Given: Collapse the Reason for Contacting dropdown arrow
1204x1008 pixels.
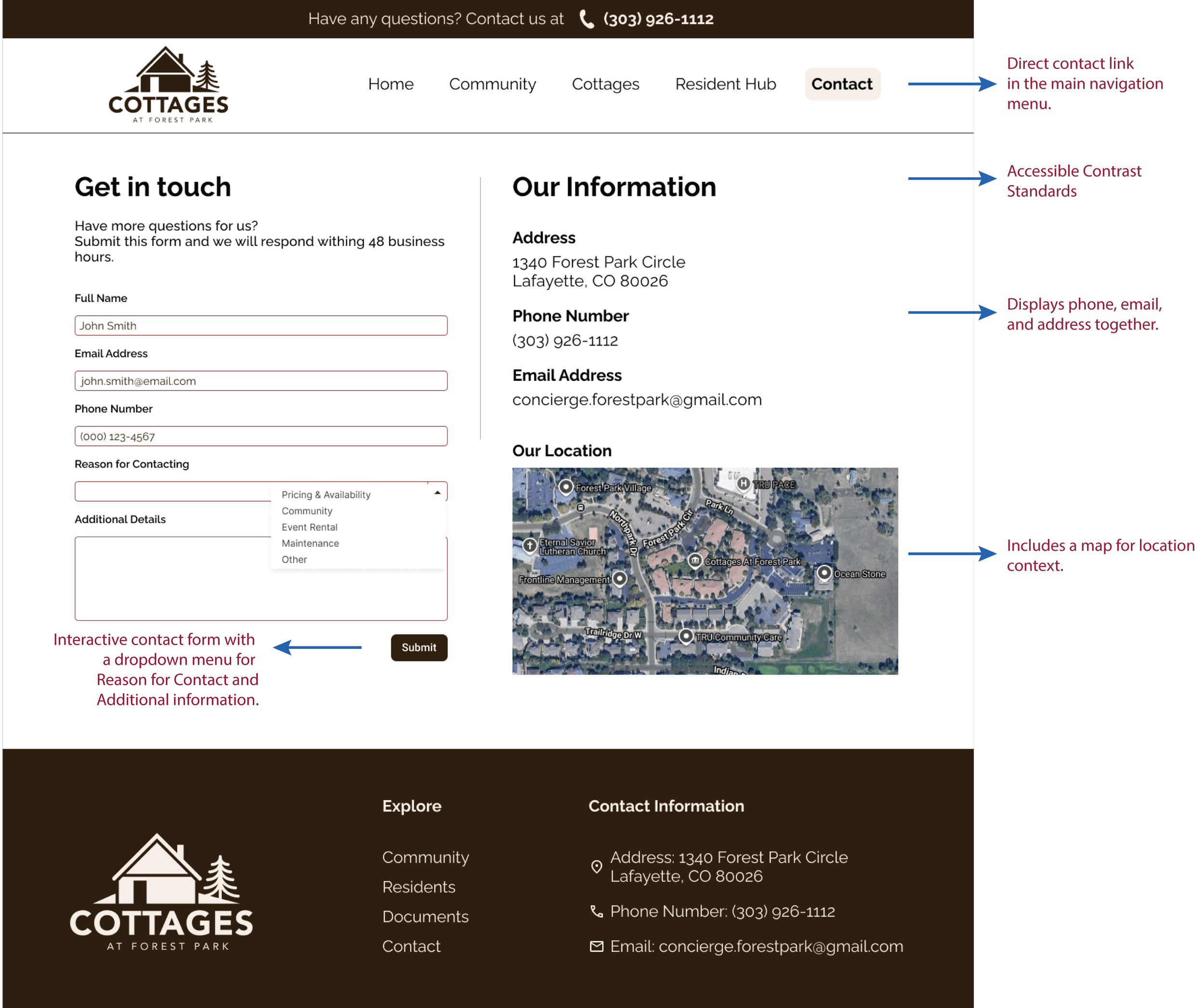Looking at the screenshot, I should coord(437,492).
